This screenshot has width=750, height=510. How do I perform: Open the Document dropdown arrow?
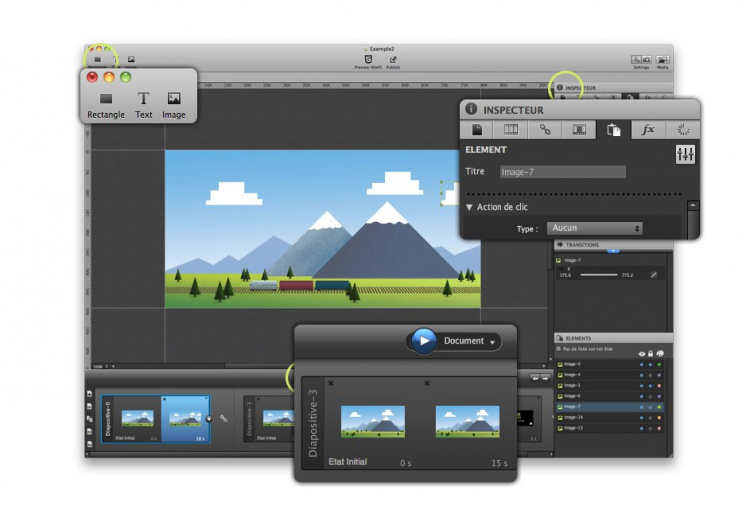coord(492,342)
